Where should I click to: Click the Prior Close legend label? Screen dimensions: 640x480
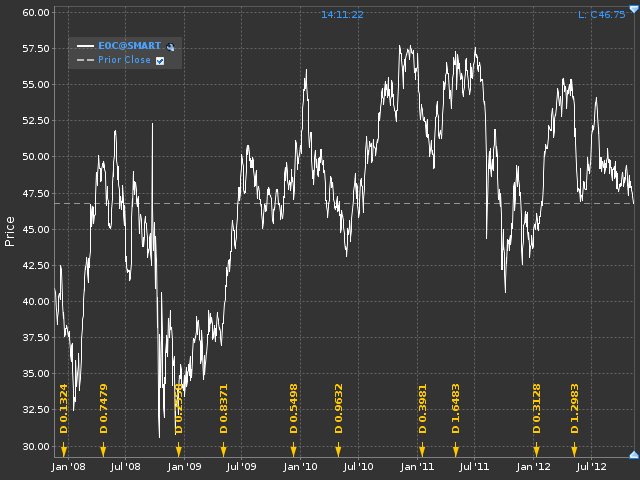[x=124, y=60]
